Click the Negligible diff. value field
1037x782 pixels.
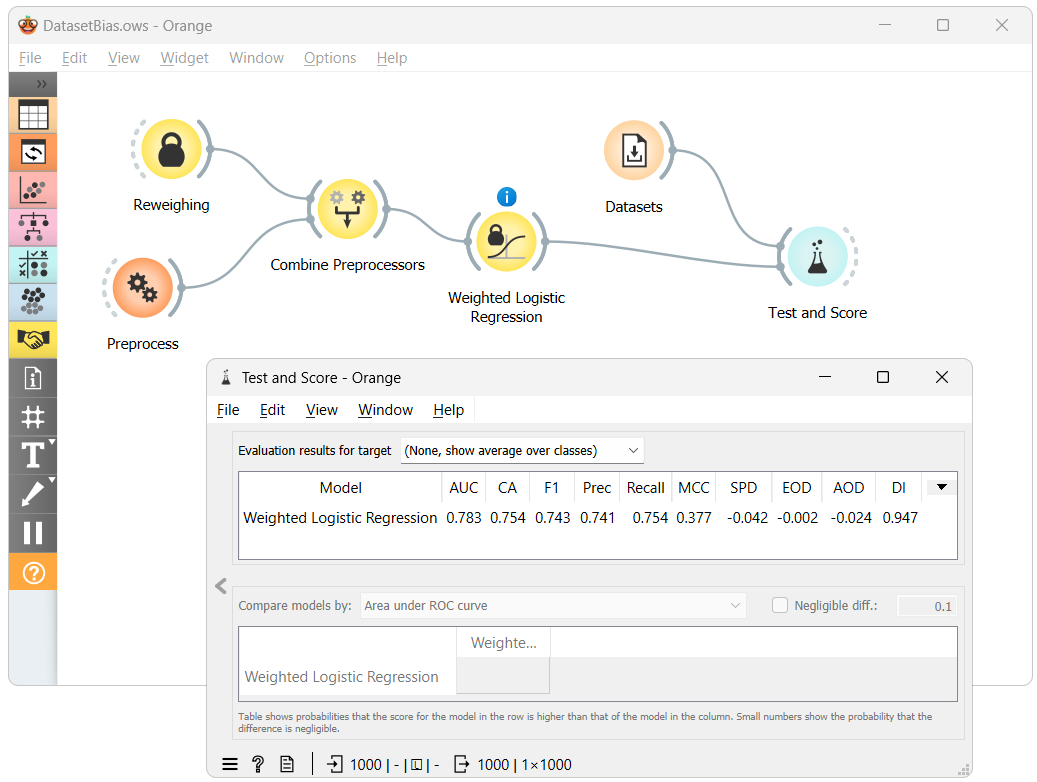(927, 606)
